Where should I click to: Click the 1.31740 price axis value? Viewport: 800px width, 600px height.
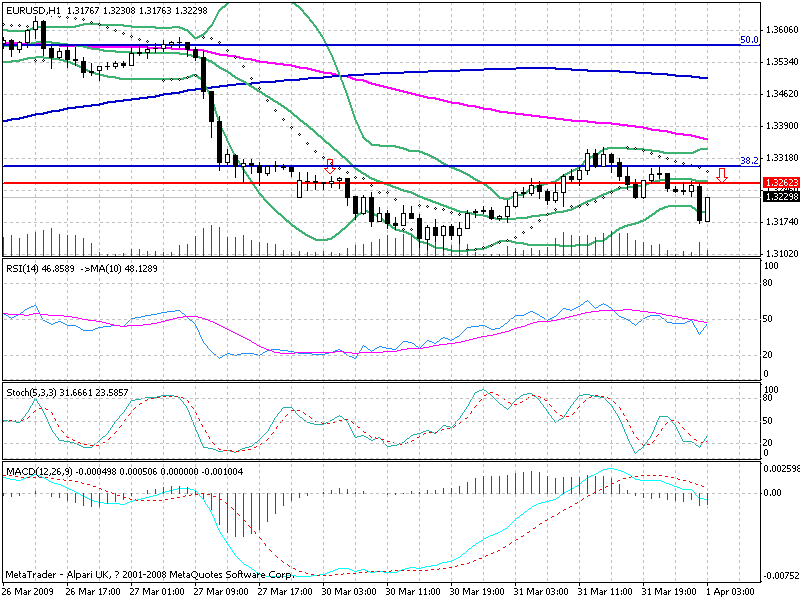click(782, 222)
